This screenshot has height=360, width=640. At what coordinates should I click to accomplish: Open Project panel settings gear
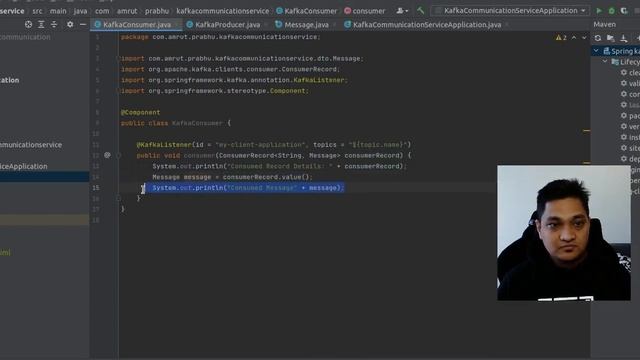[x=70, y=24]
